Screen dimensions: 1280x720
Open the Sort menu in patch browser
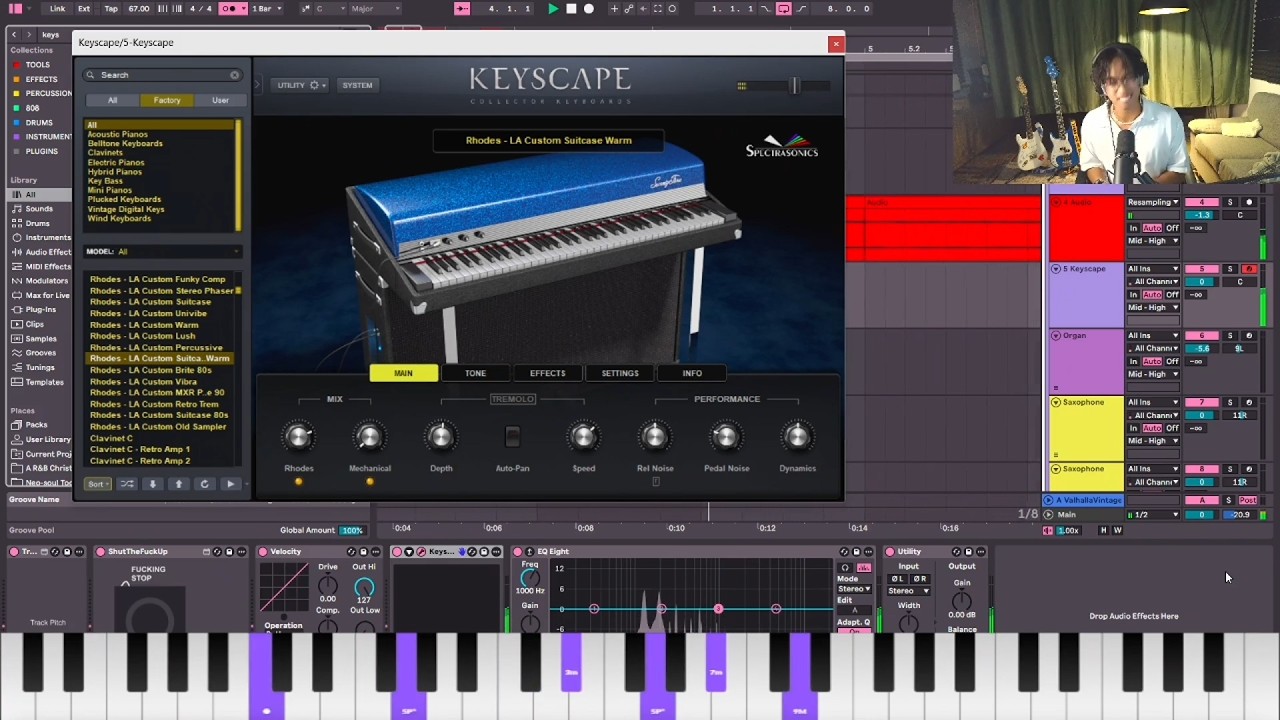click(97, 484)
